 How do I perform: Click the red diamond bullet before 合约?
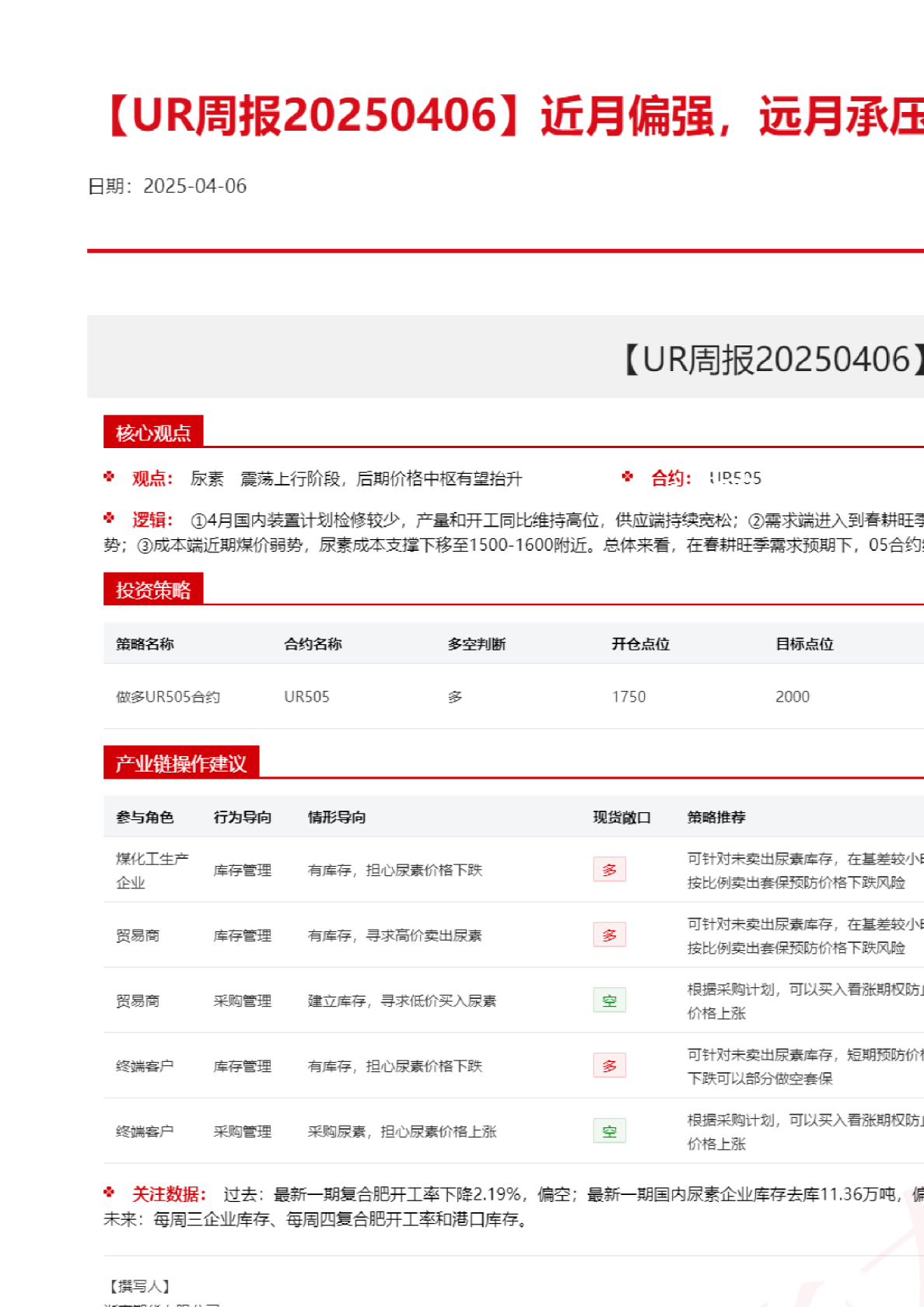coord(628,477)
